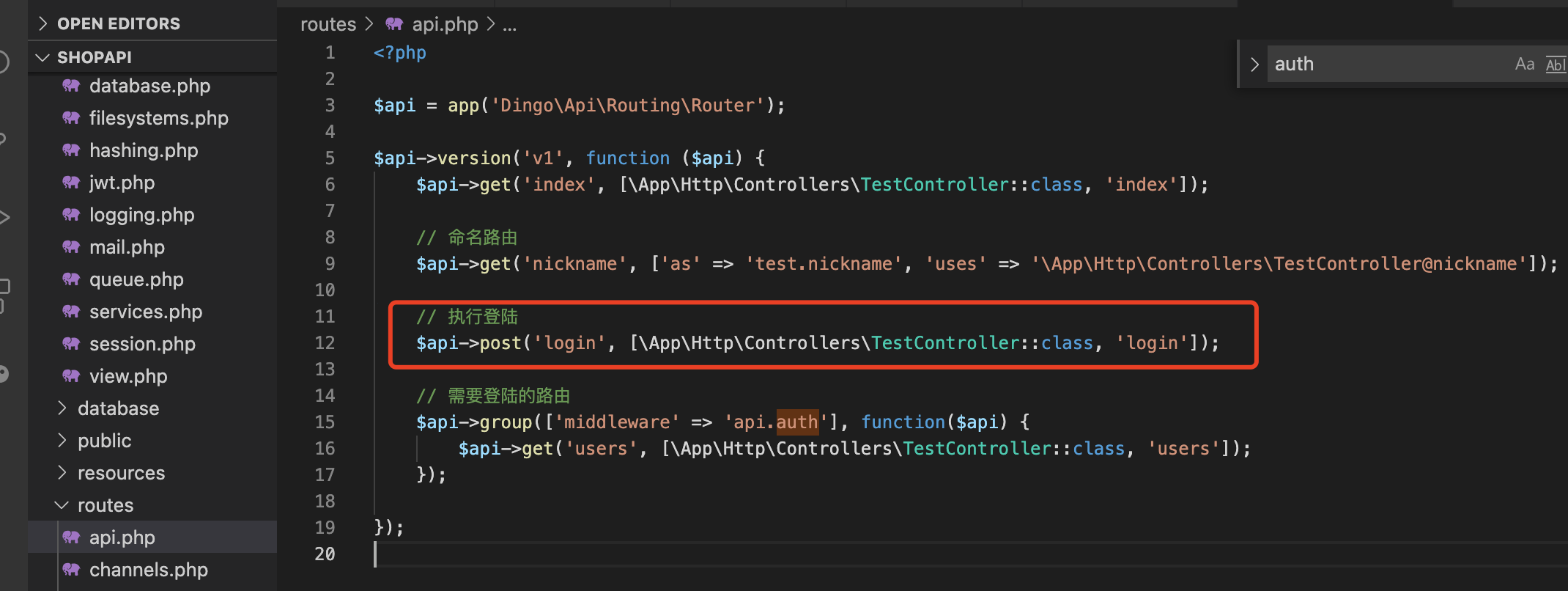The height and width of the screenshot is (591, 1568).
Task: Click 'test.nickname' route name string
Action: [824, 264]
